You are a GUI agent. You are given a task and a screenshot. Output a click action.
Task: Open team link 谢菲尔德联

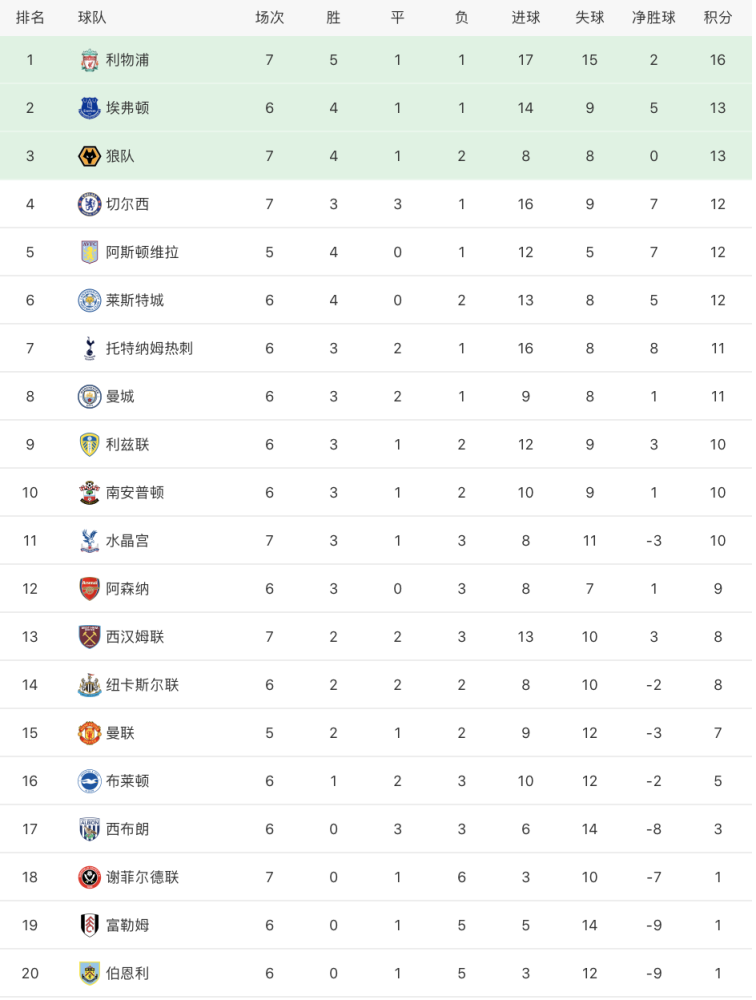(x=142, y=877)
